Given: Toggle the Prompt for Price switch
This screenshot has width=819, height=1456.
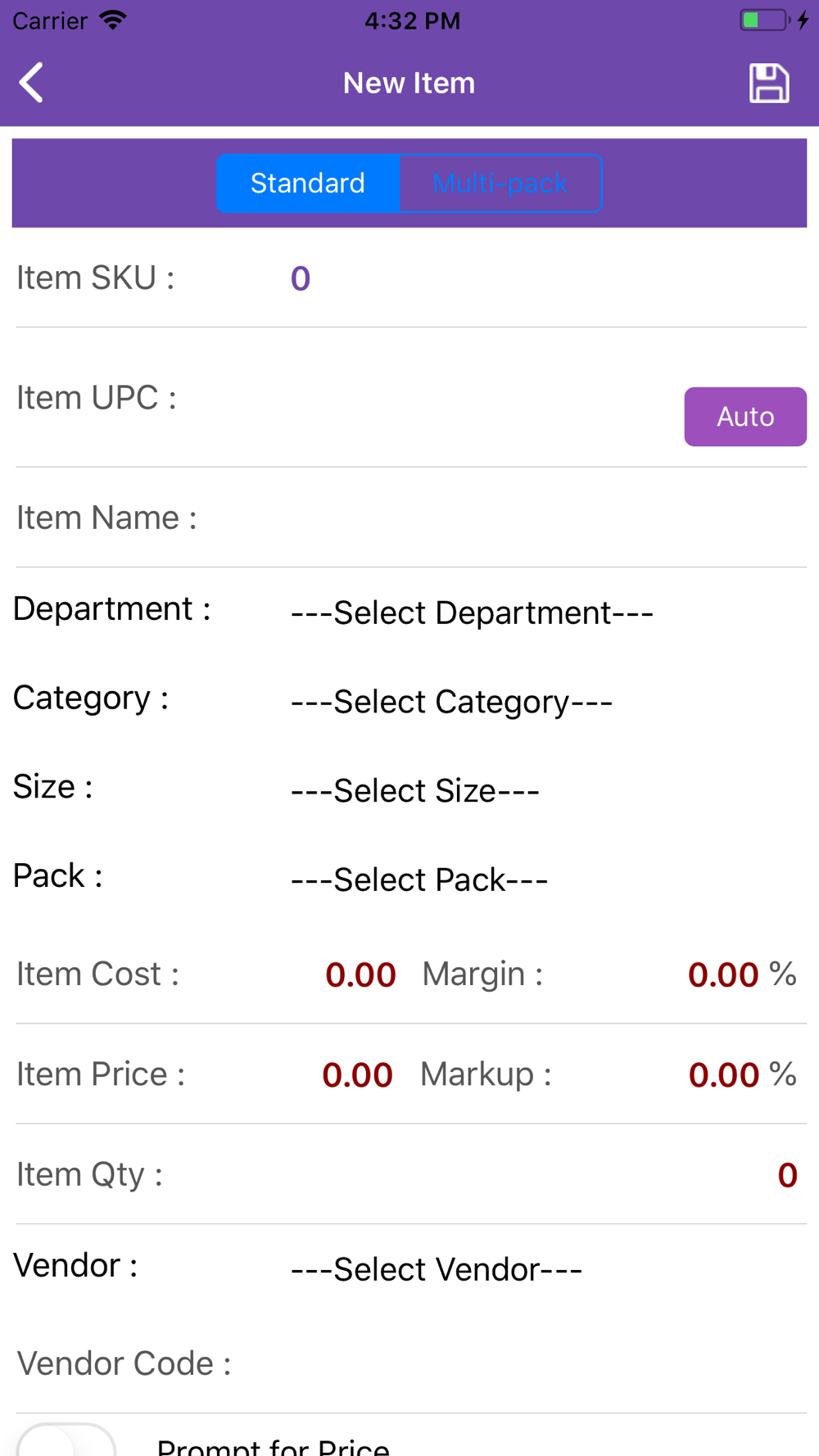Looking at the screenshot, I should click(66, 1441).
